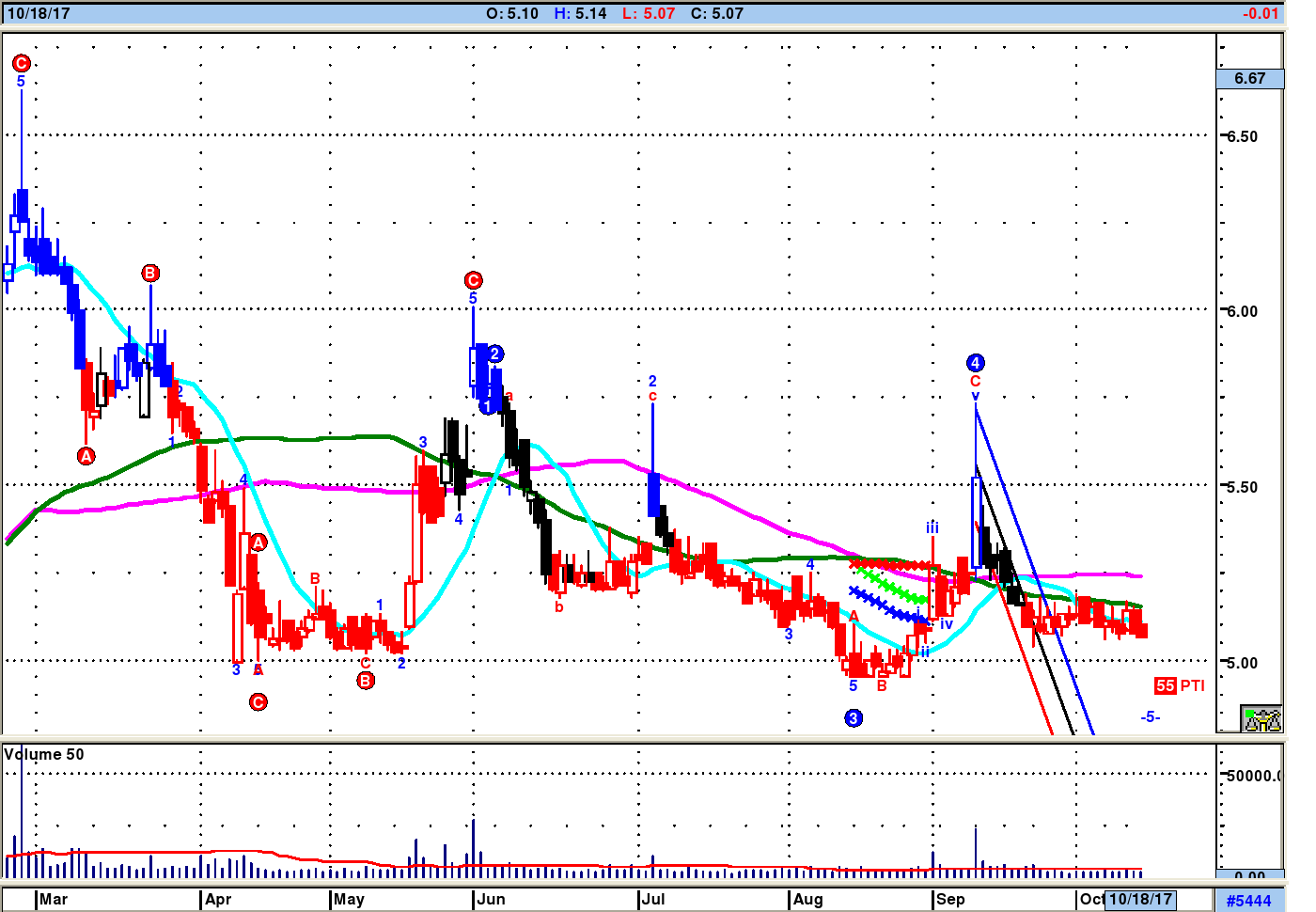This screenshot has width=1316, height=912.
Task: Click the -0.01 change value in header
Action: point(1261,13)
